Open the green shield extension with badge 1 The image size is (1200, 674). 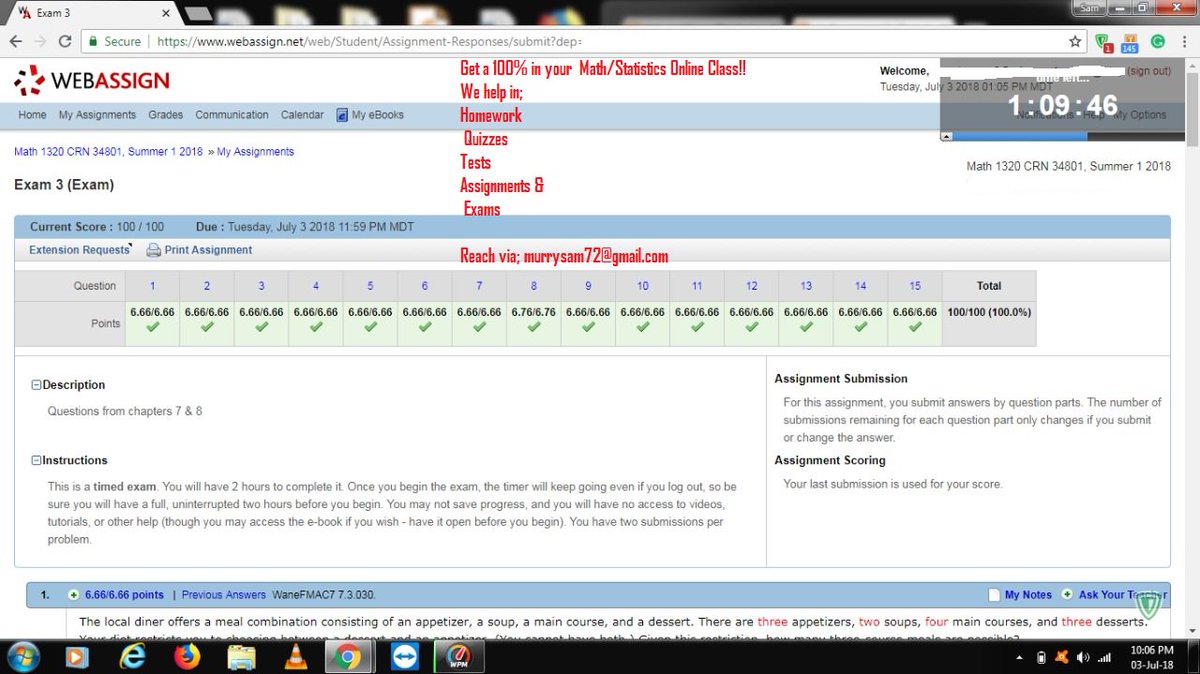coord(1103,42)
